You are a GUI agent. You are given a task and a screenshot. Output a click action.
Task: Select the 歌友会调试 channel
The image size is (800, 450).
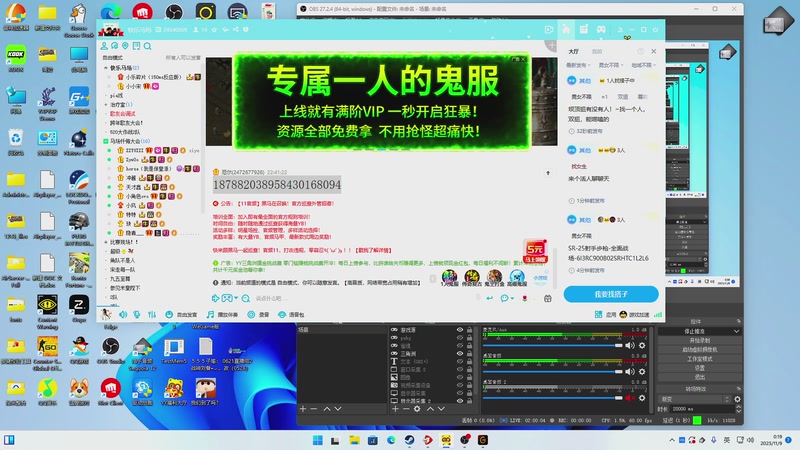tap(123, 114)
